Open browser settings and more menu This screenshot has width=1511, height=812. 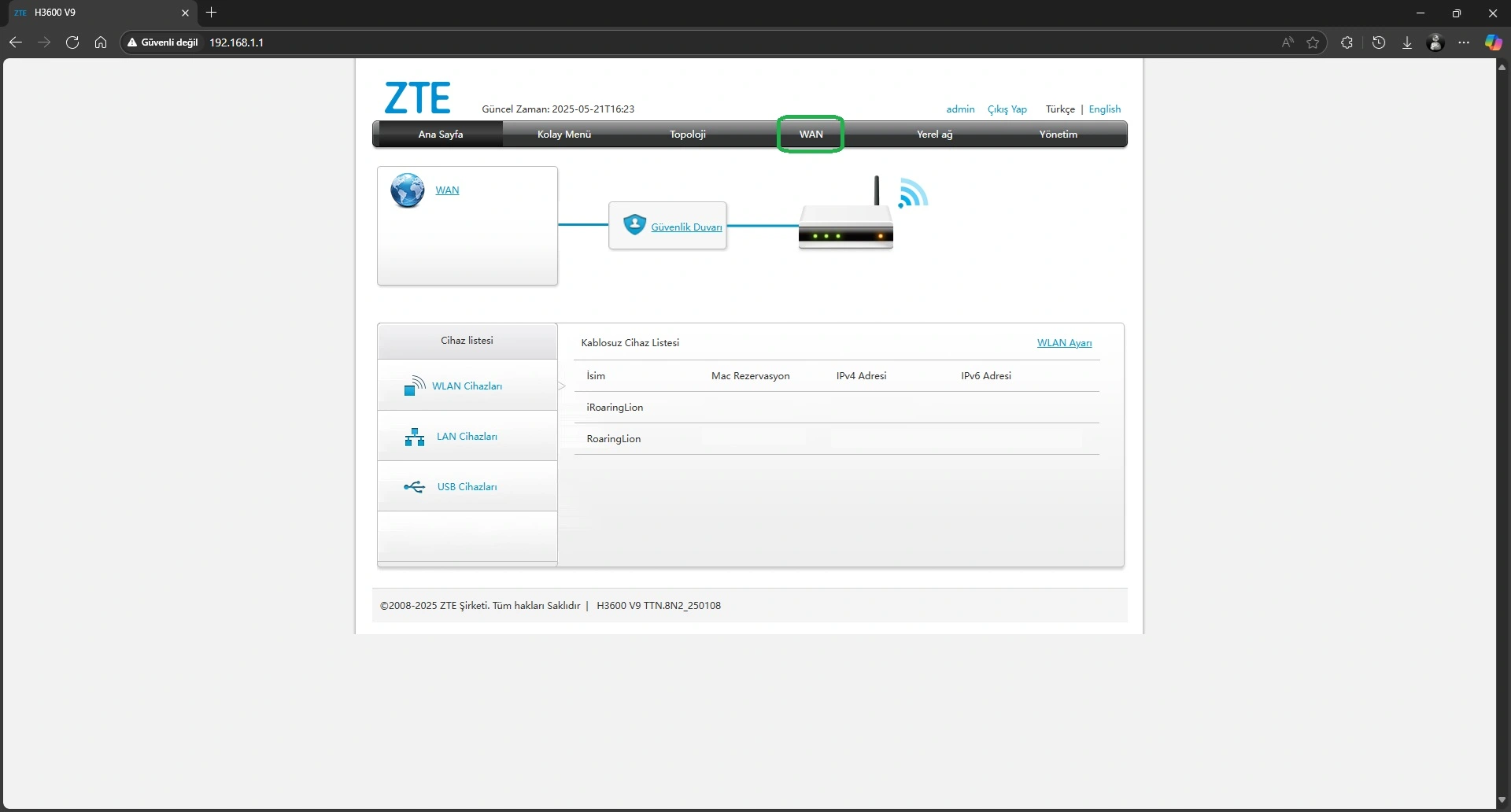pyautogui.click(x=1464, y=42)
